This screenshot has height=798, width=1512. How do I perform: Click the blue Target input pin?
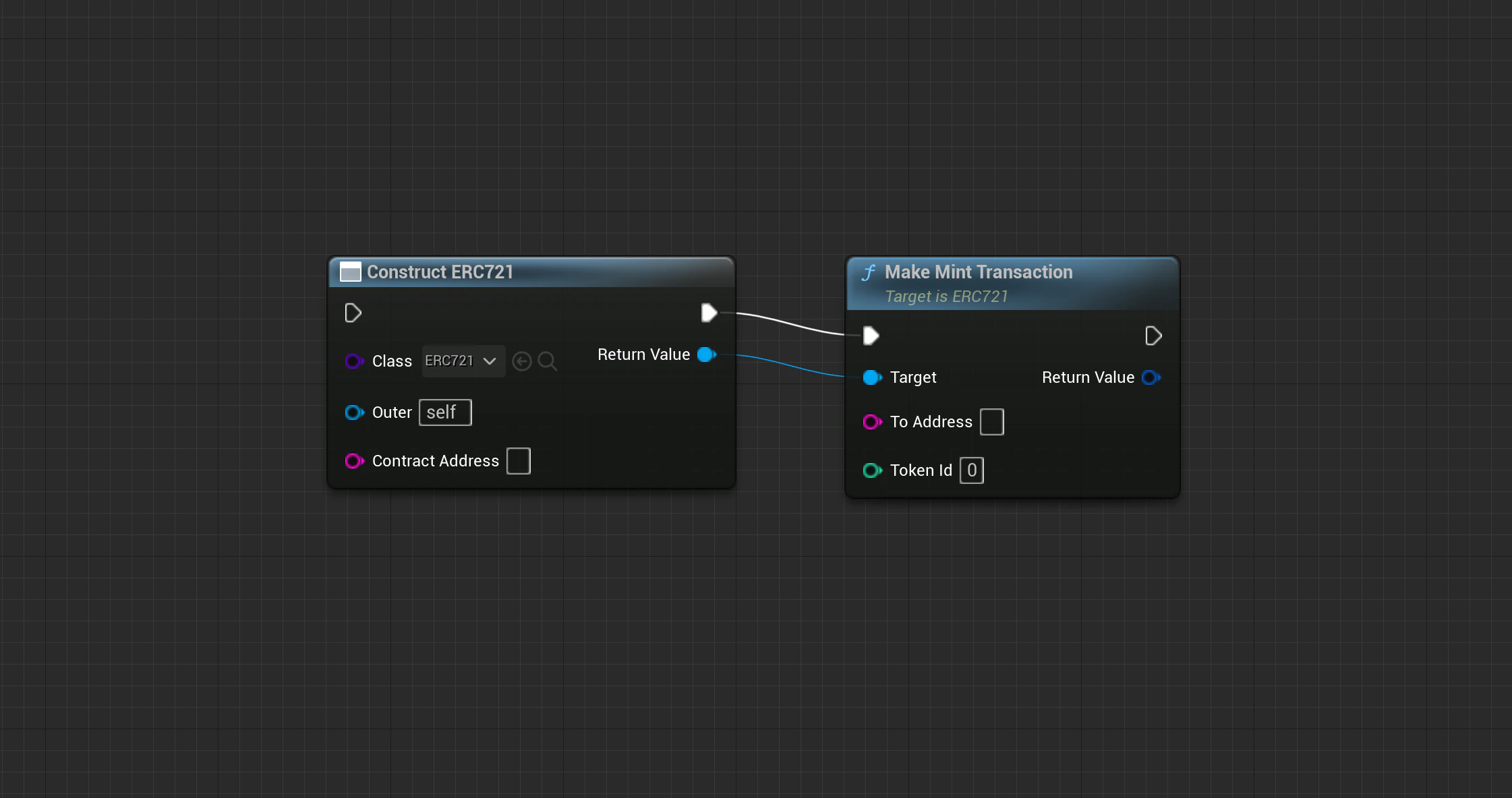point(872,377)
